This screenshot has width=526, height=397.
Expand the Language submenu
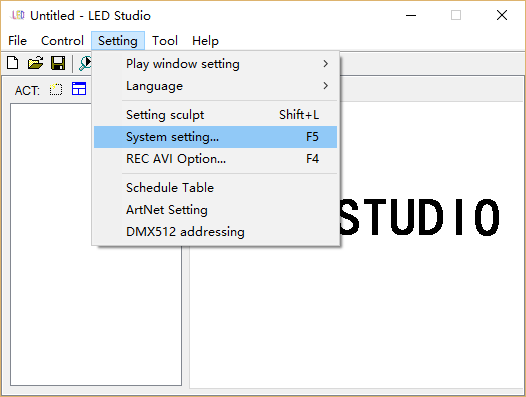tap(215, 86)
